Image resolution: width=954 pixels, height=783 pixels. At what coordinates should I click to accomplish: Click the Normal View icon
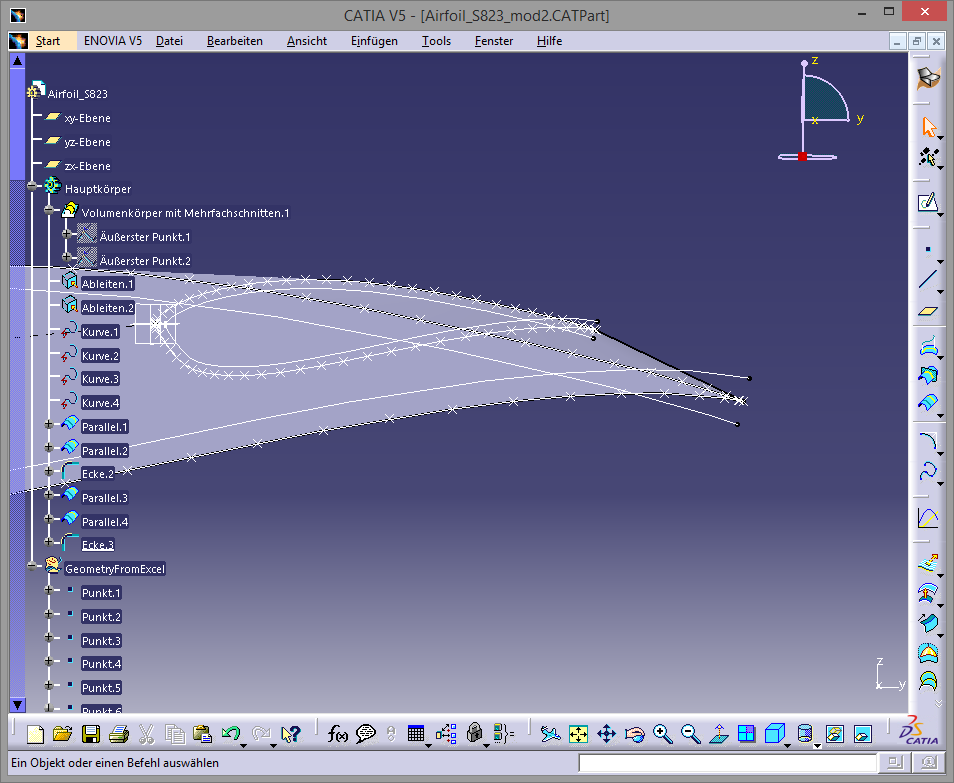[x=719, y=734]
